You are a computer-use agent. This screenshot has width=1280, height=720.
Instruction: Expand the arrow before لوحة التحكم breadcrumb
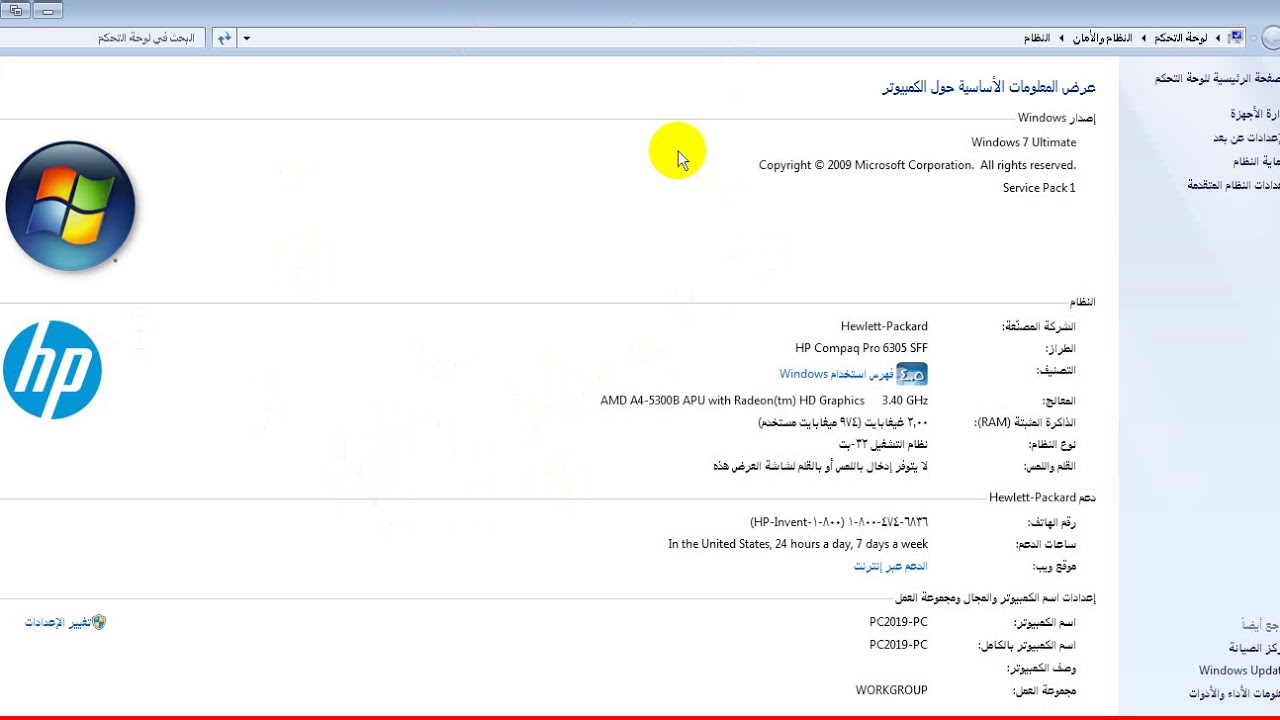(x=1217, y=38)
